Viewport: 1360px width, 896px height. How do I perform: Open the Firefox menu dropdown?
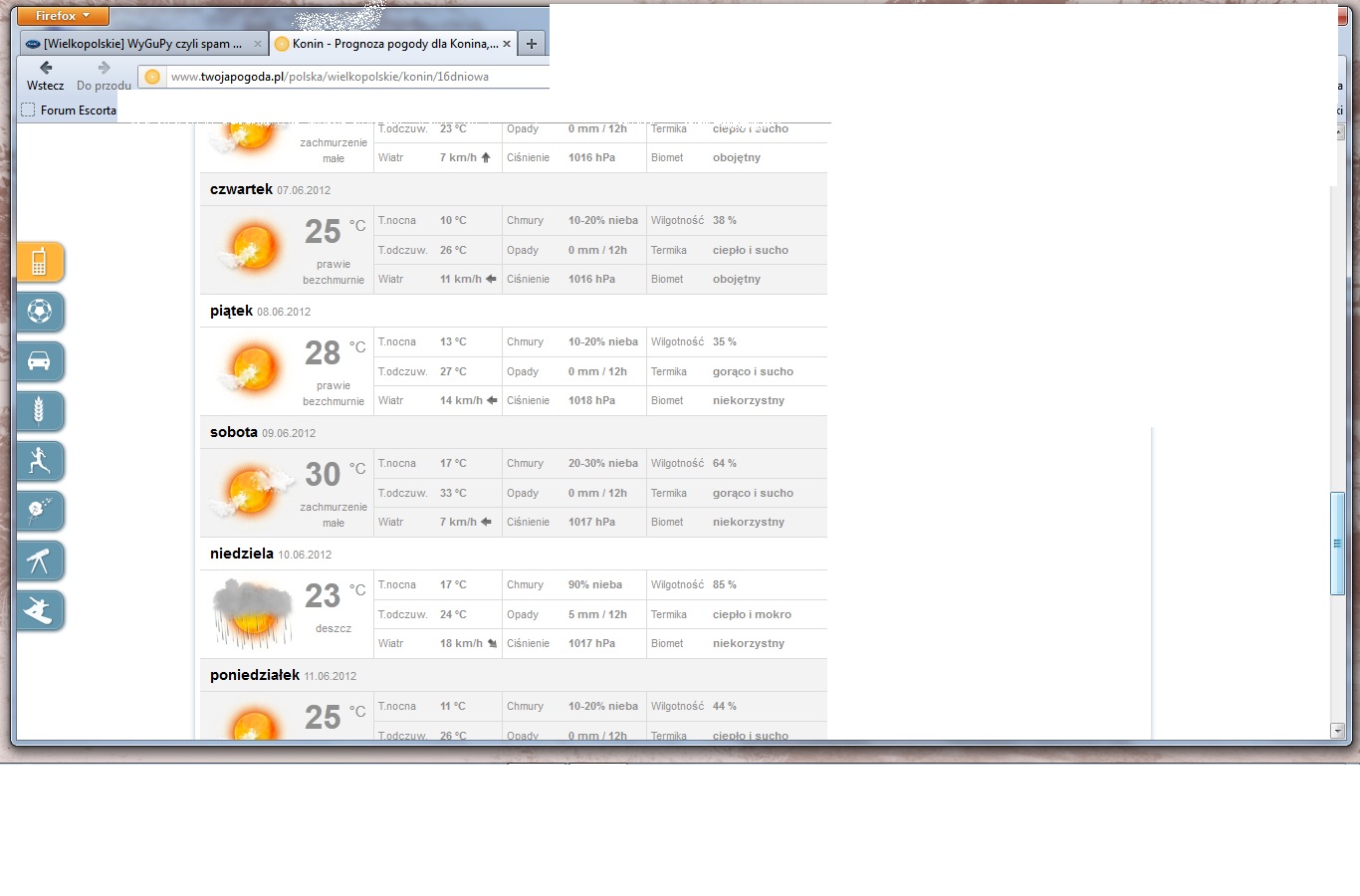pos(62,16)
